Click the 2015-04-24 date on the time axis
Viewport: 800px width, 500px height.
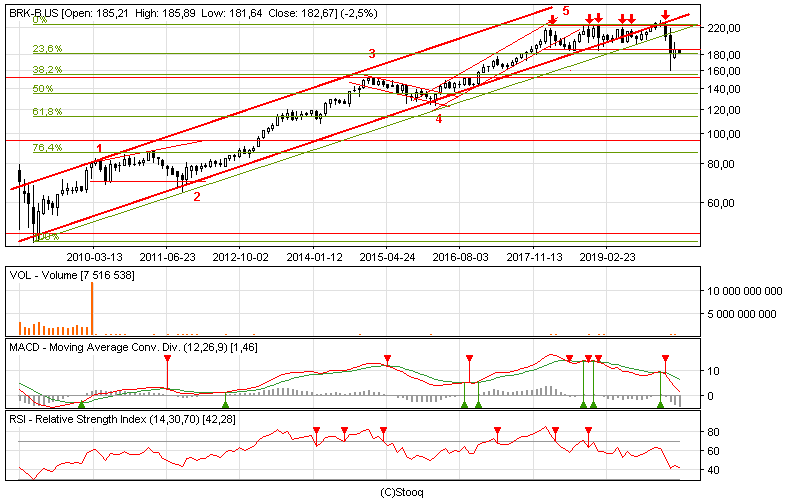[387, 257]
